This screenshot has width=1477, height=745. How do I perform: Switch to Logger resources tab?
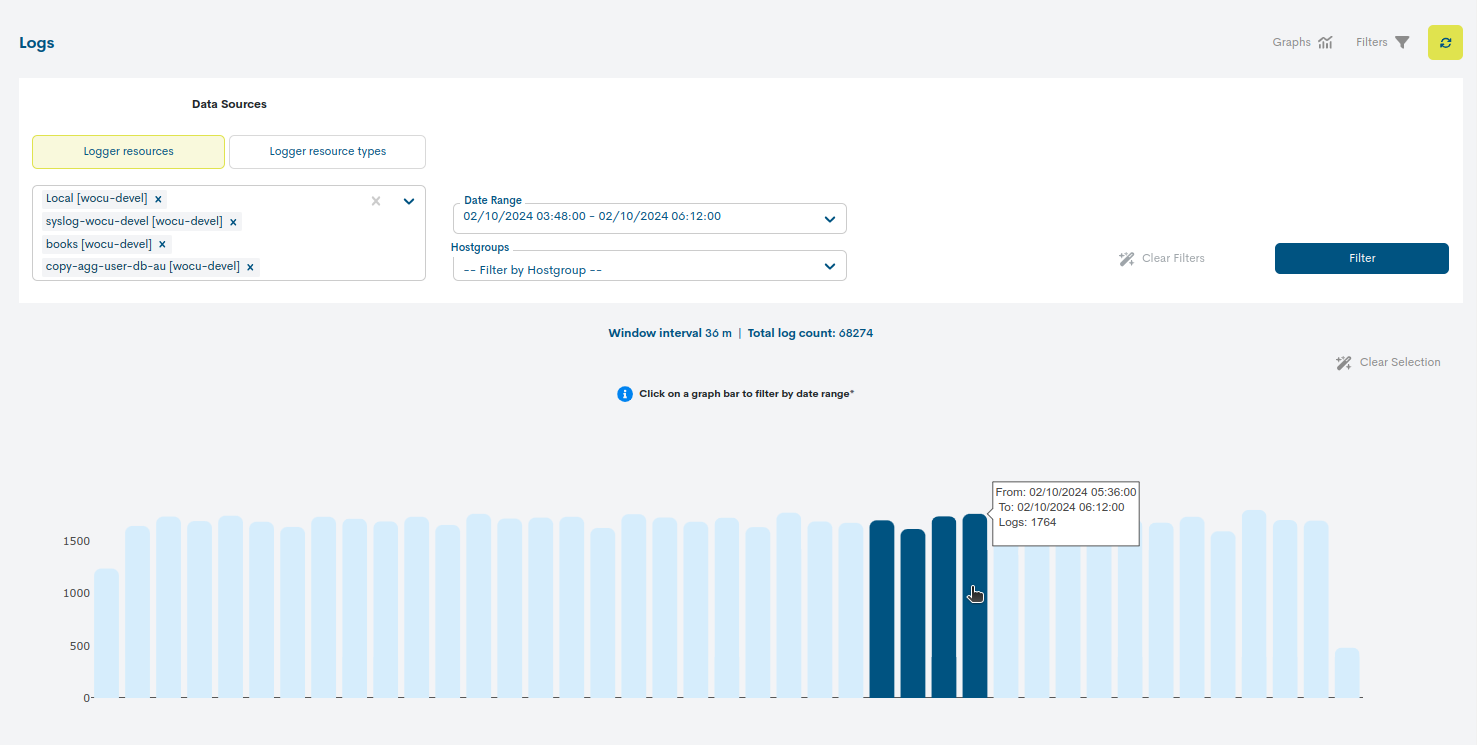pyautogui.click(x=128, y=152)
